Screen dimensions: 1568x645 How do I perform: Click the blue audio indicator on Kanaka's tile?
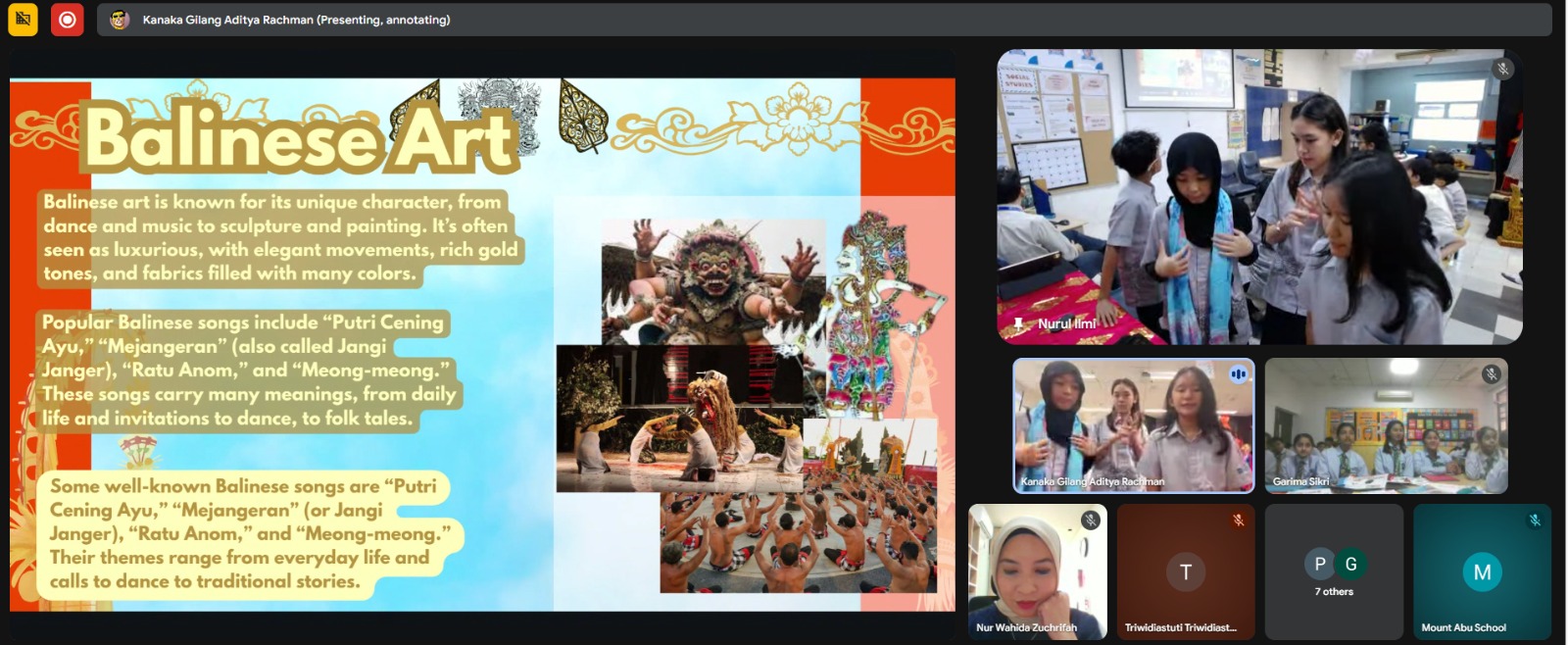pos(1238,373)
